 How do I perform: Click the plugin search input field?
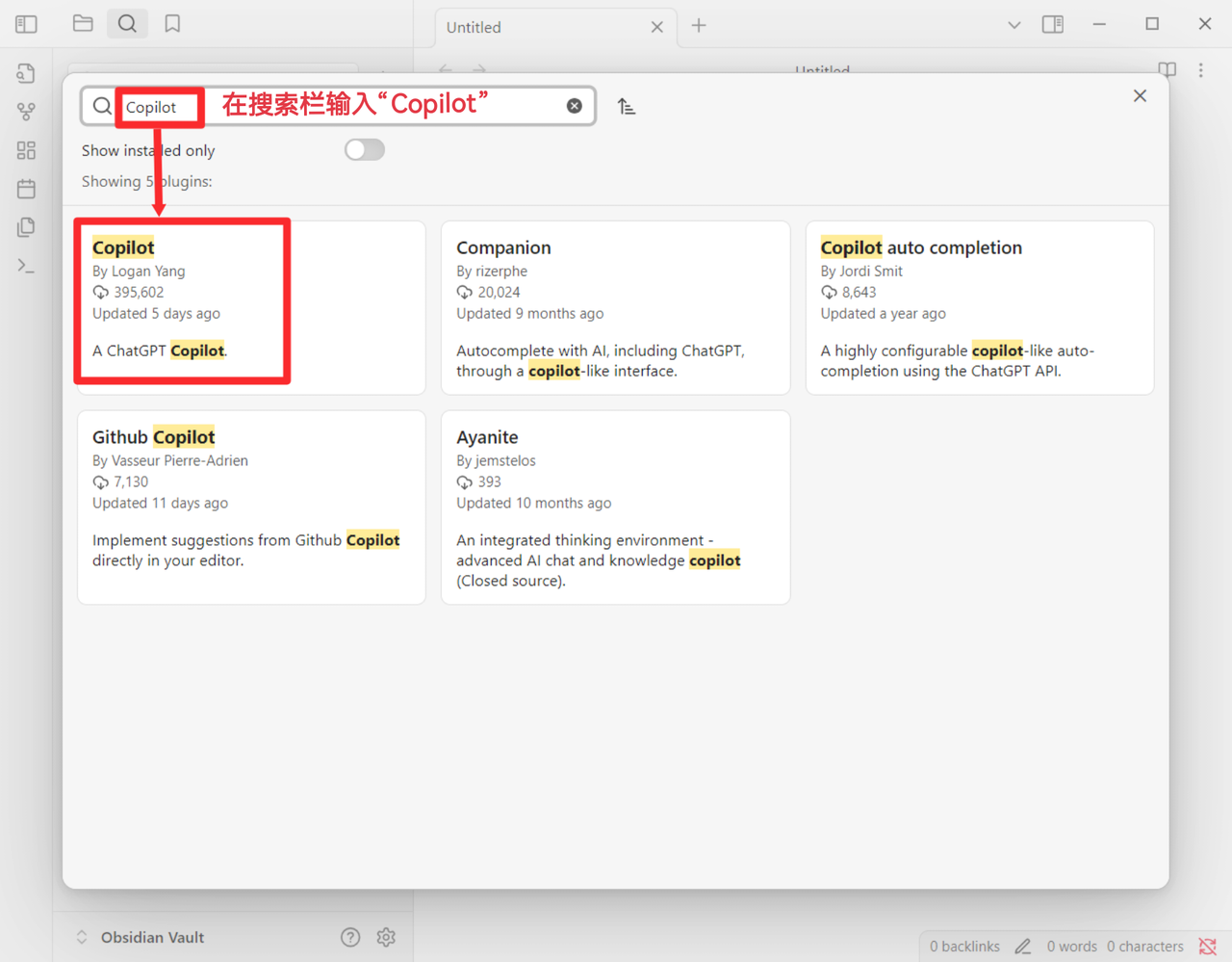tap(338, 106)
